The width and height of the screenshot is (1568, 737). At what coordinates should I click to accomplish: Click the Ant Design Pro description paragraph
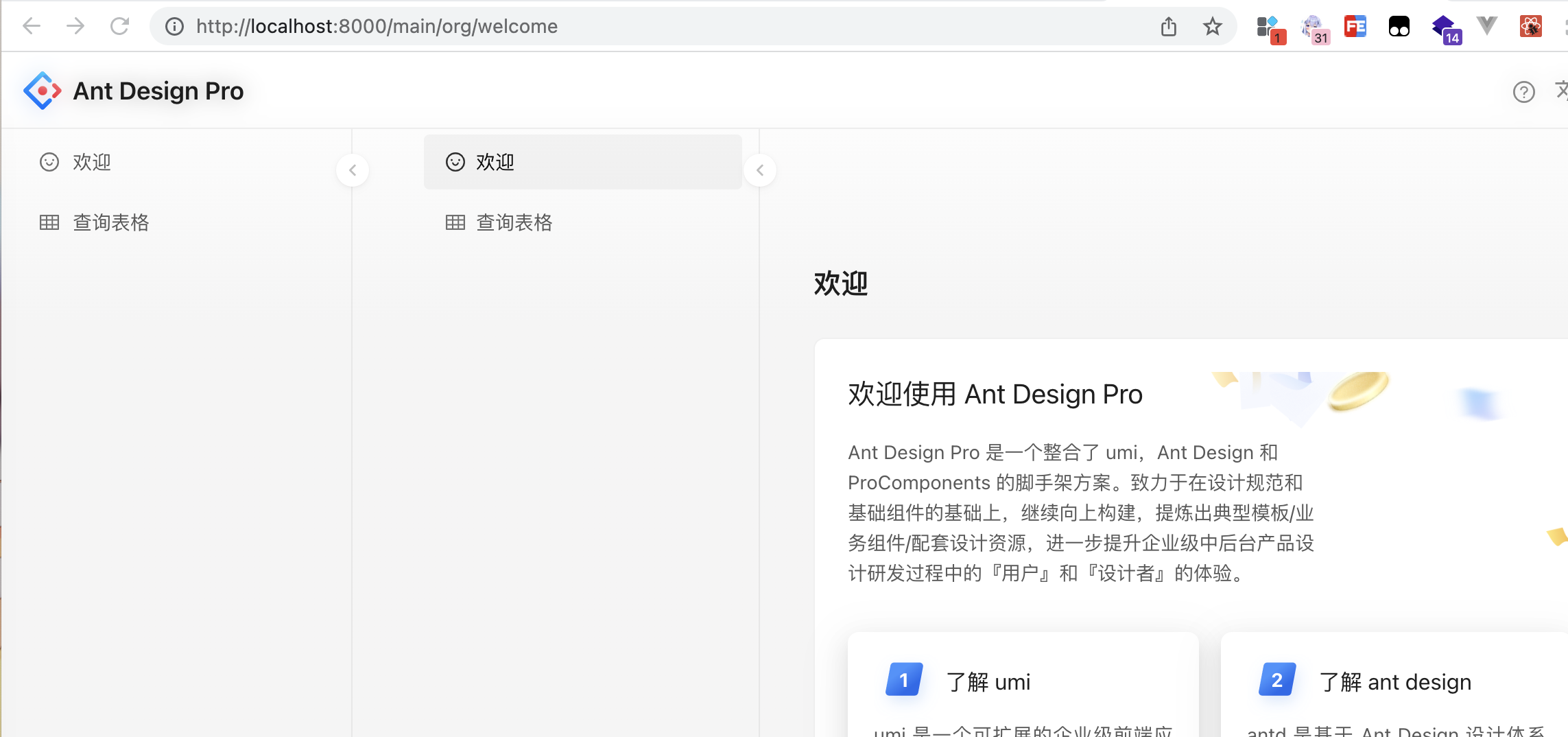1081,513
